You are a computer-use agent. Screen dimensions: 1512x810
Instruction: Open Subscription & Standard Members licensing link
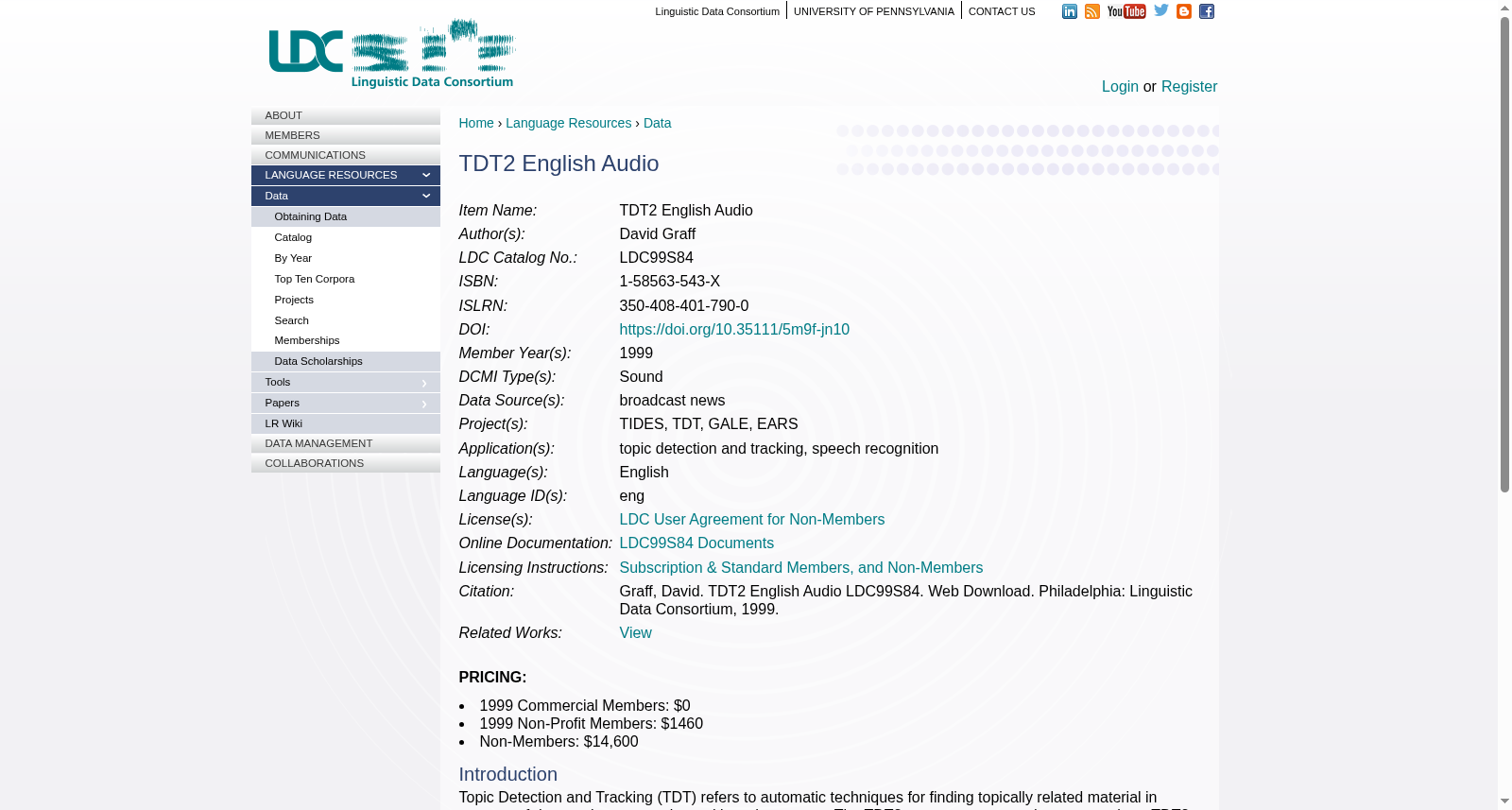point(801,568)
